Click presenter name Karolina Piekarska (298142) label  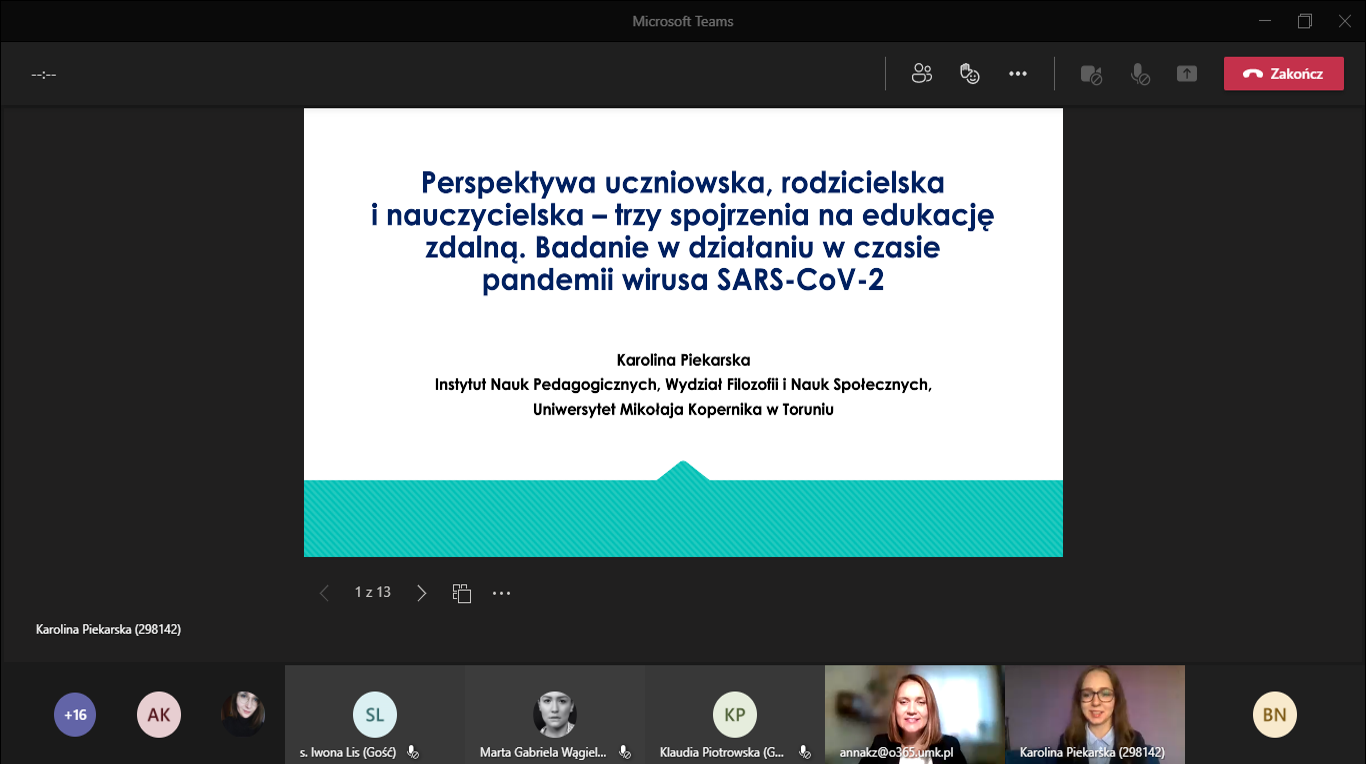coord(108,629)
